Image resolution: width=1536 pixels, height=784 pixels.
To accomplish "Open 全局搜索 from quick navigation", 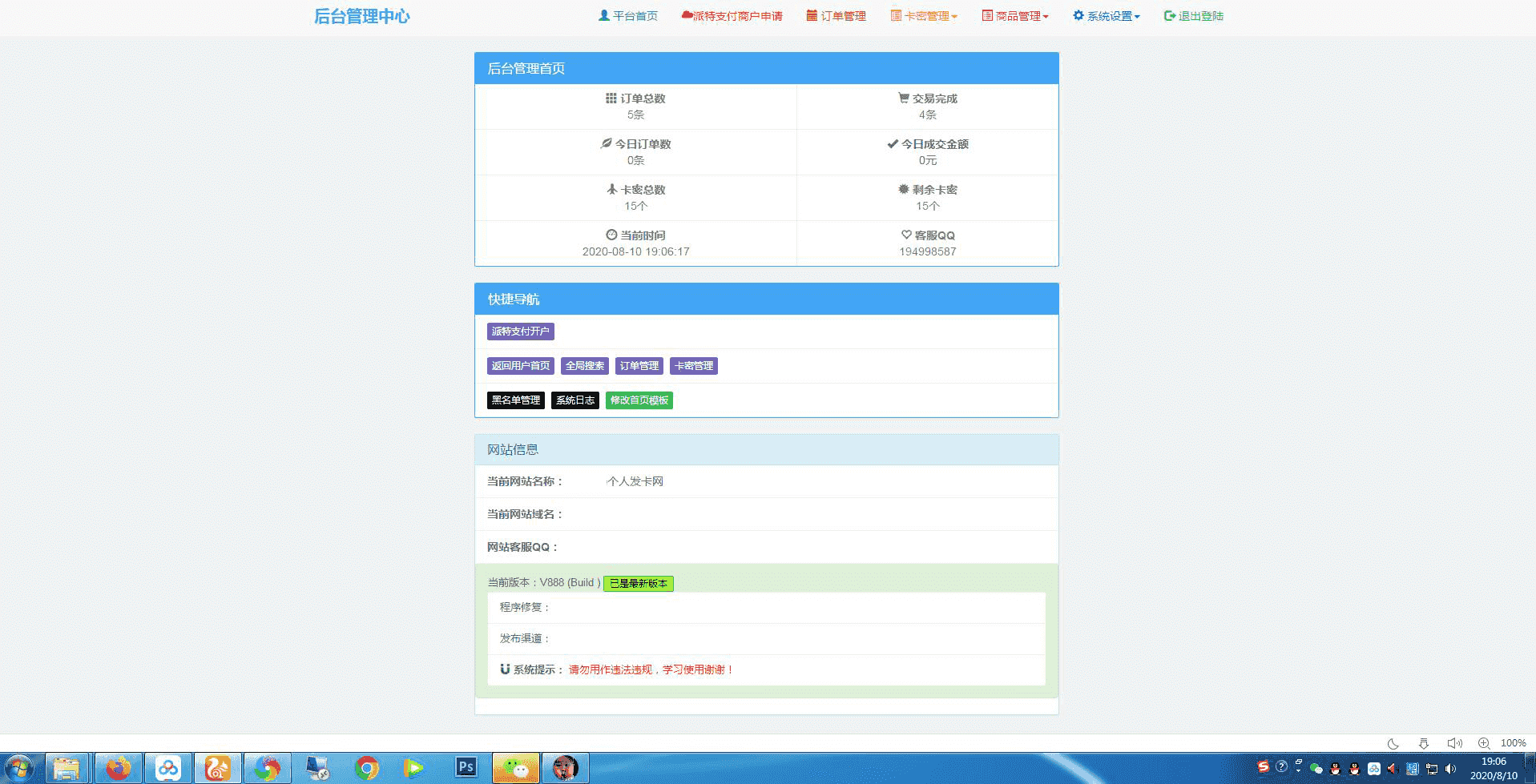I will click(585, 366).
